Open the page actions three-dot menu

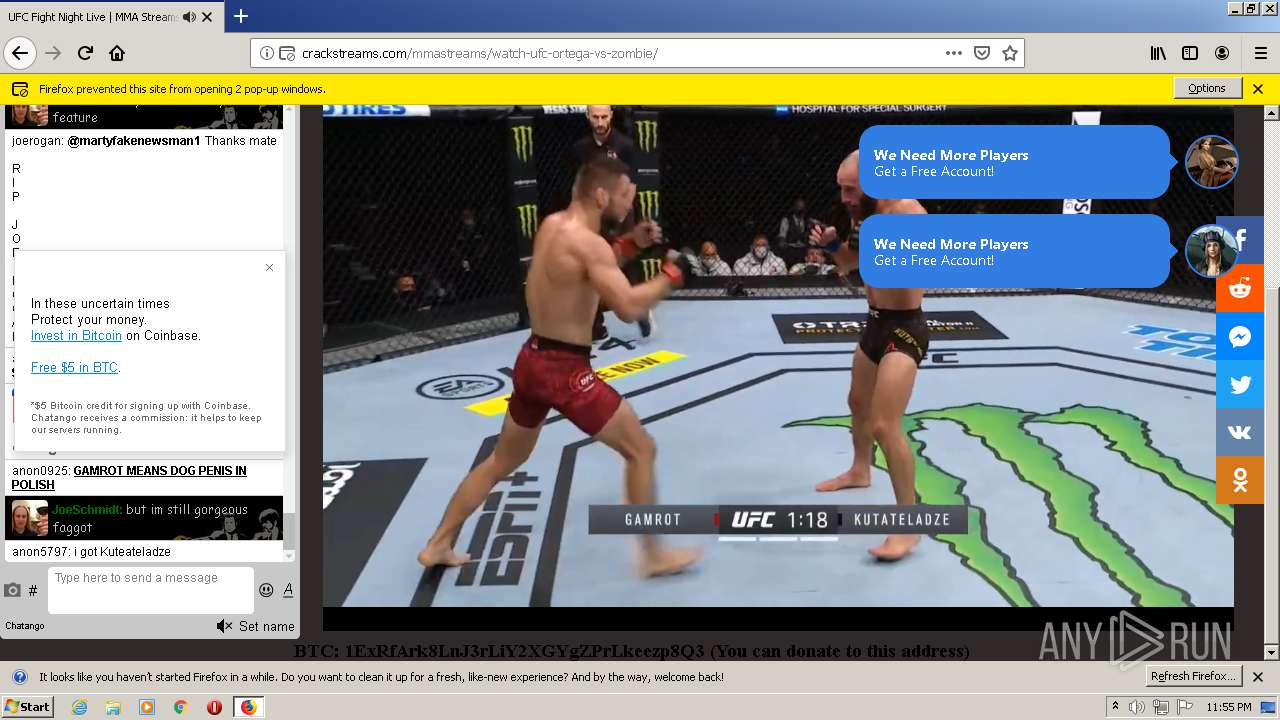(x=954, y=53)
